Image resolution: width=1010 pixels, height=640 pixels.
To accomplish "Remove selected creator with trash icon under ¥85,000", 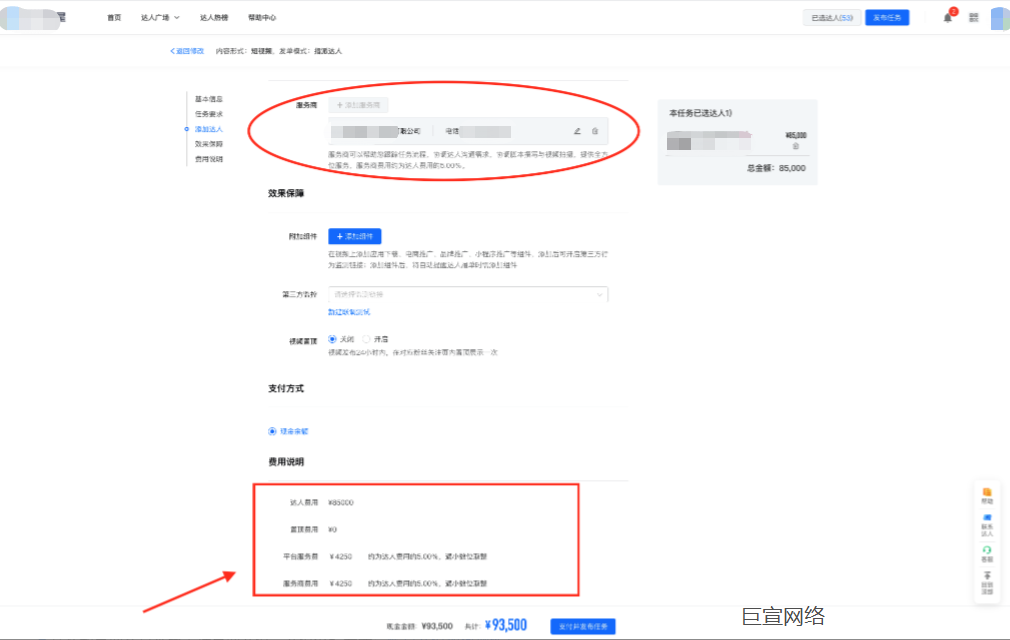I will [796, 146].
